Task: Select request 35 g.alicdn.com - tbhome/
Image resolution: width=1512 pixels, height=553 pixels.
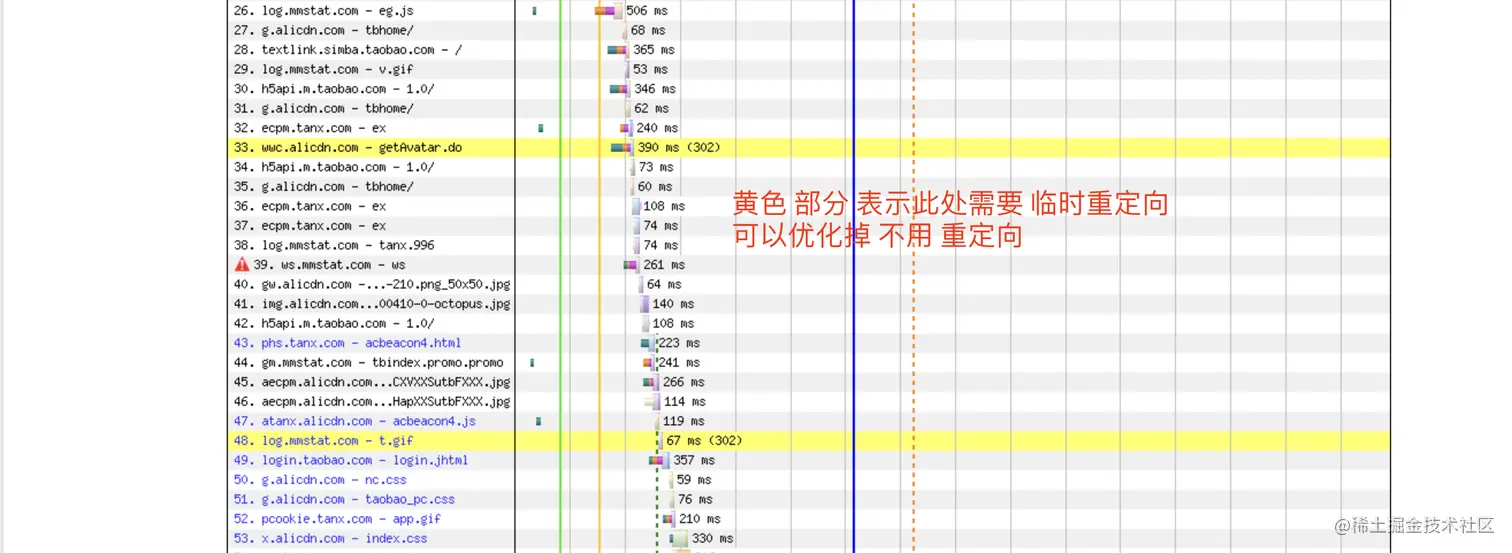Action: tap(323, 186)
